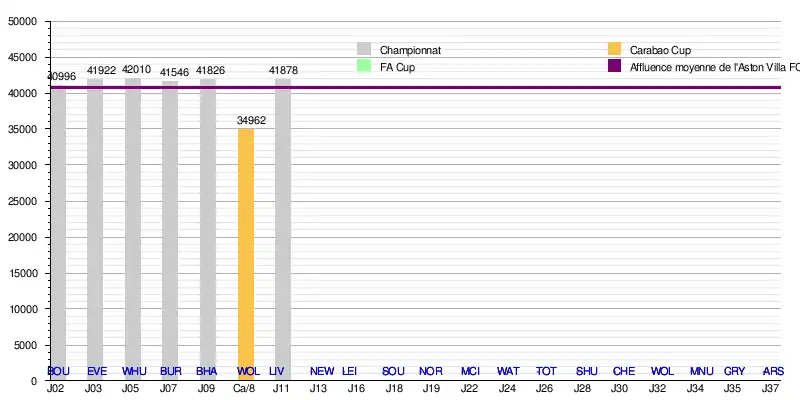This screenshot has height=400, width=800.
Task: Click the BHA team link
Action: 208,371
